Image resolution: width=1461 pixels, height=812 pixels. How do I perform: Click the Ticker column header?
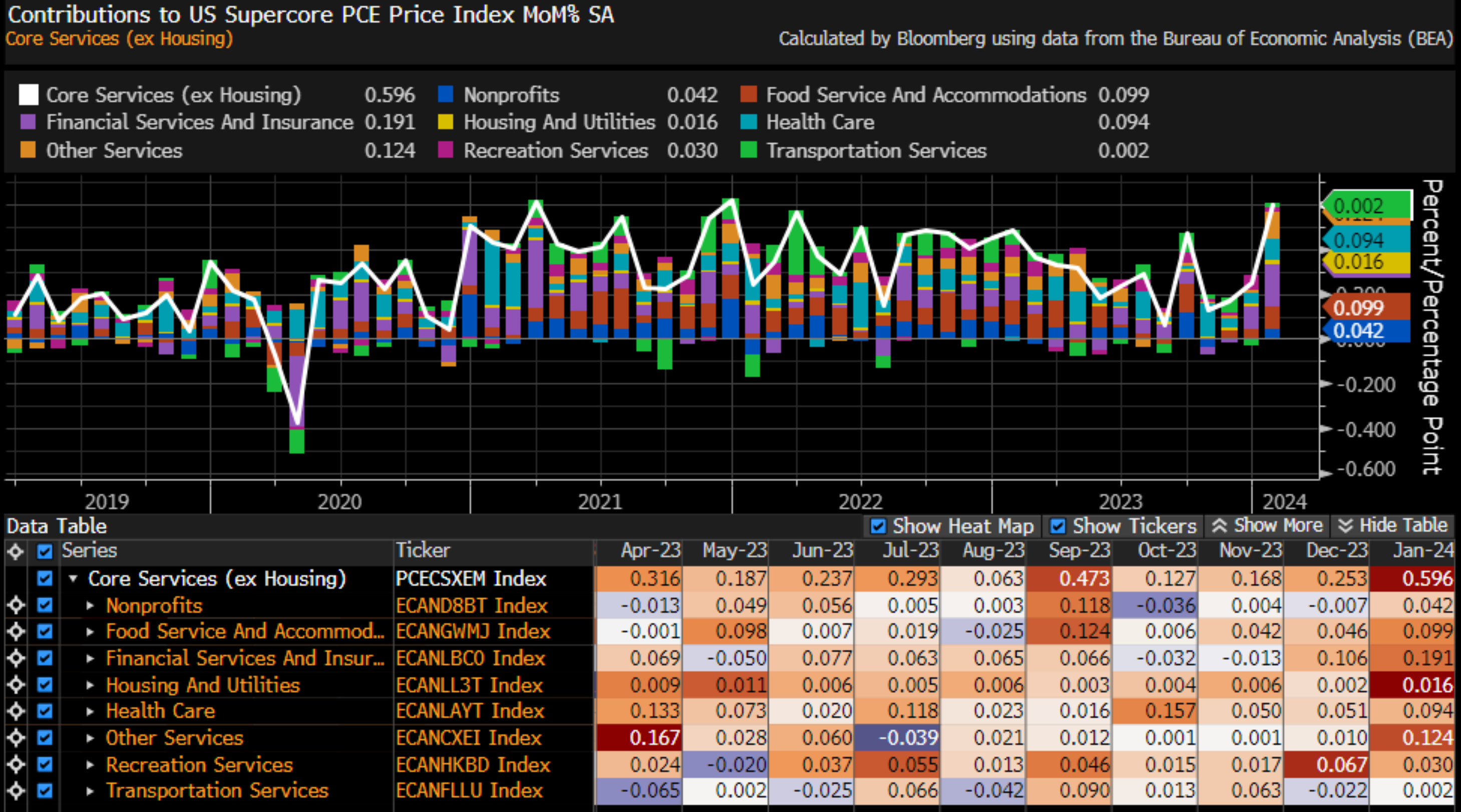pyautogui.click(x=423, y=550)
